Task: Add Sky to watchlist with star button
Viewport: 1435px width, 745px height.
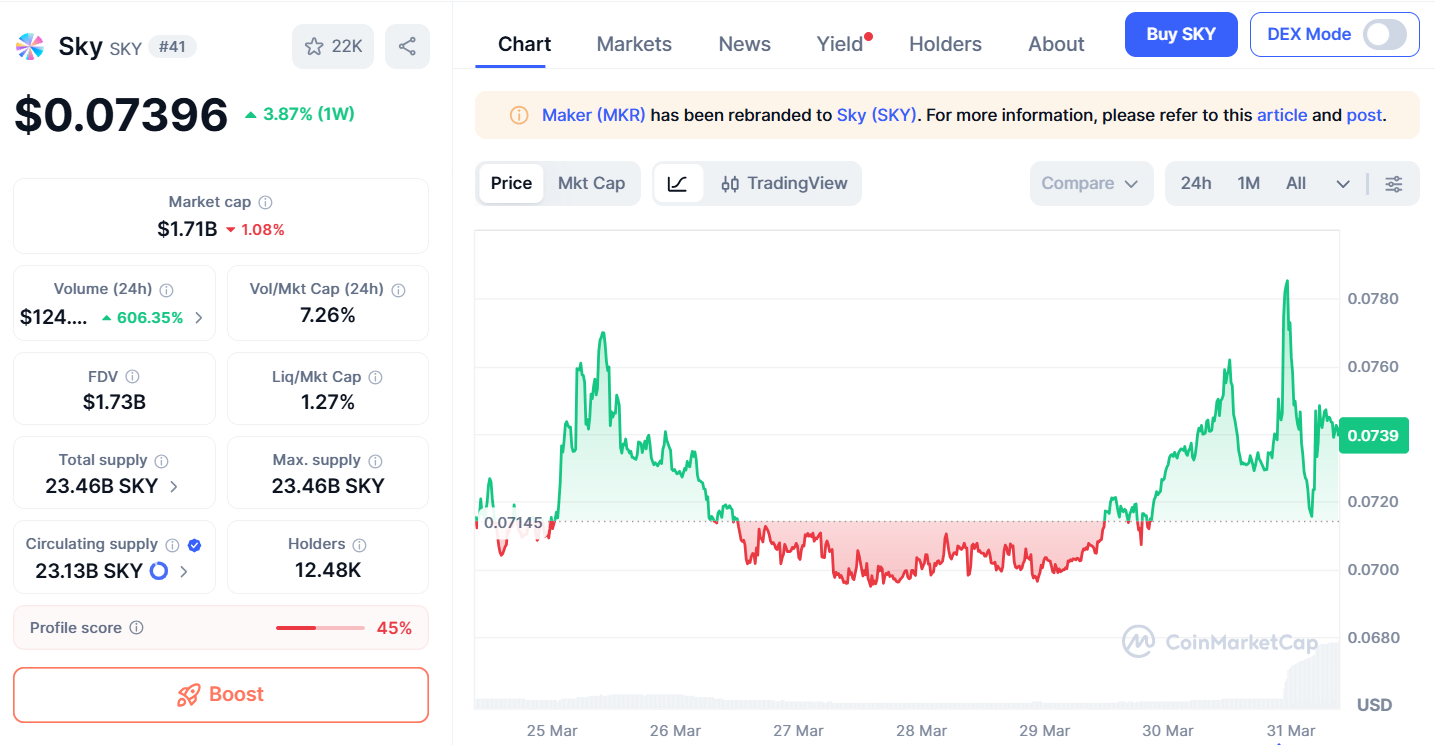Action: [x=334, y=46]
